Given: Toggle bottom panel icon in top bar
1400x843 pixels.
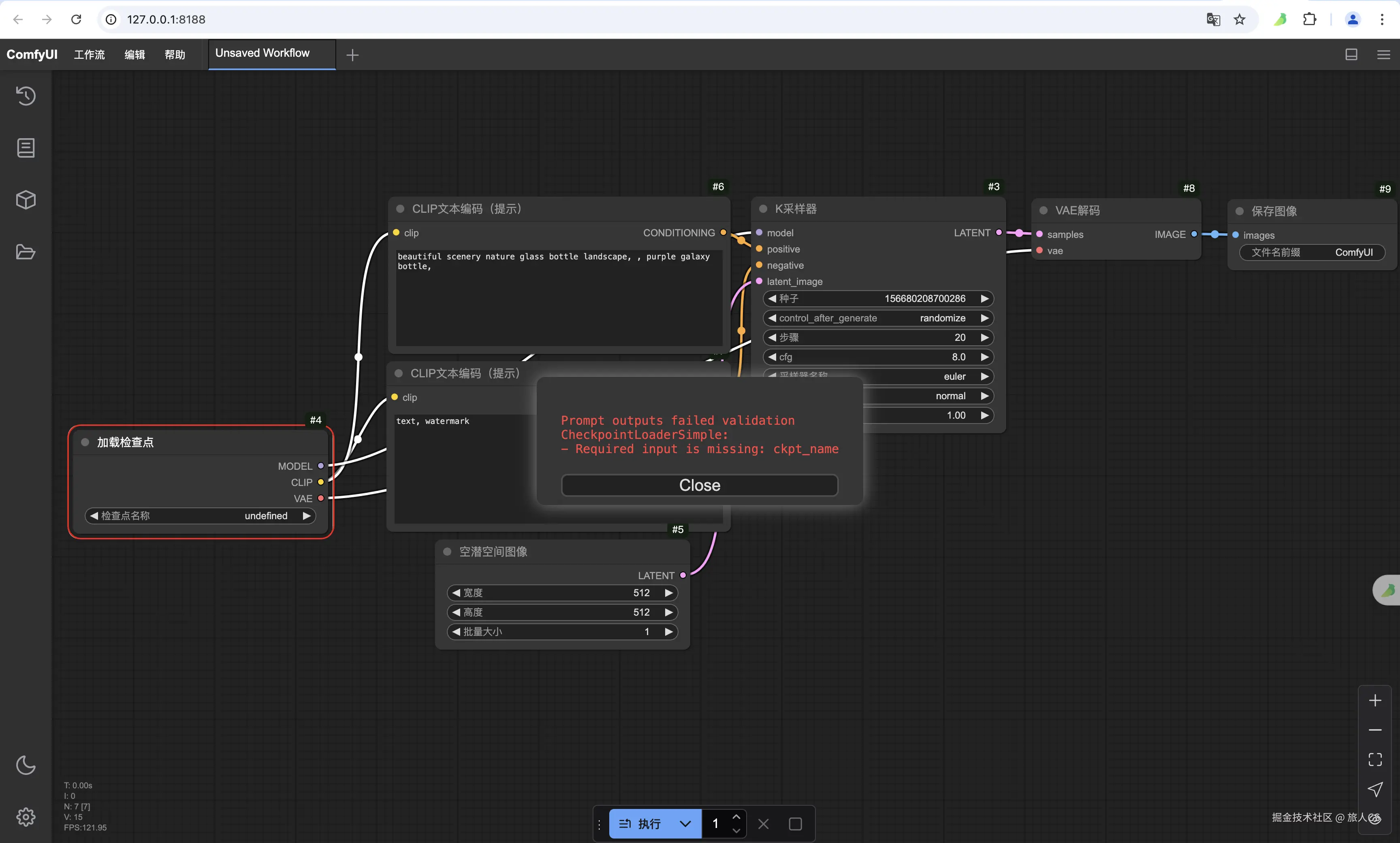Looking at the screenshot, I should pyautogui.click(x=1351, y=55).
